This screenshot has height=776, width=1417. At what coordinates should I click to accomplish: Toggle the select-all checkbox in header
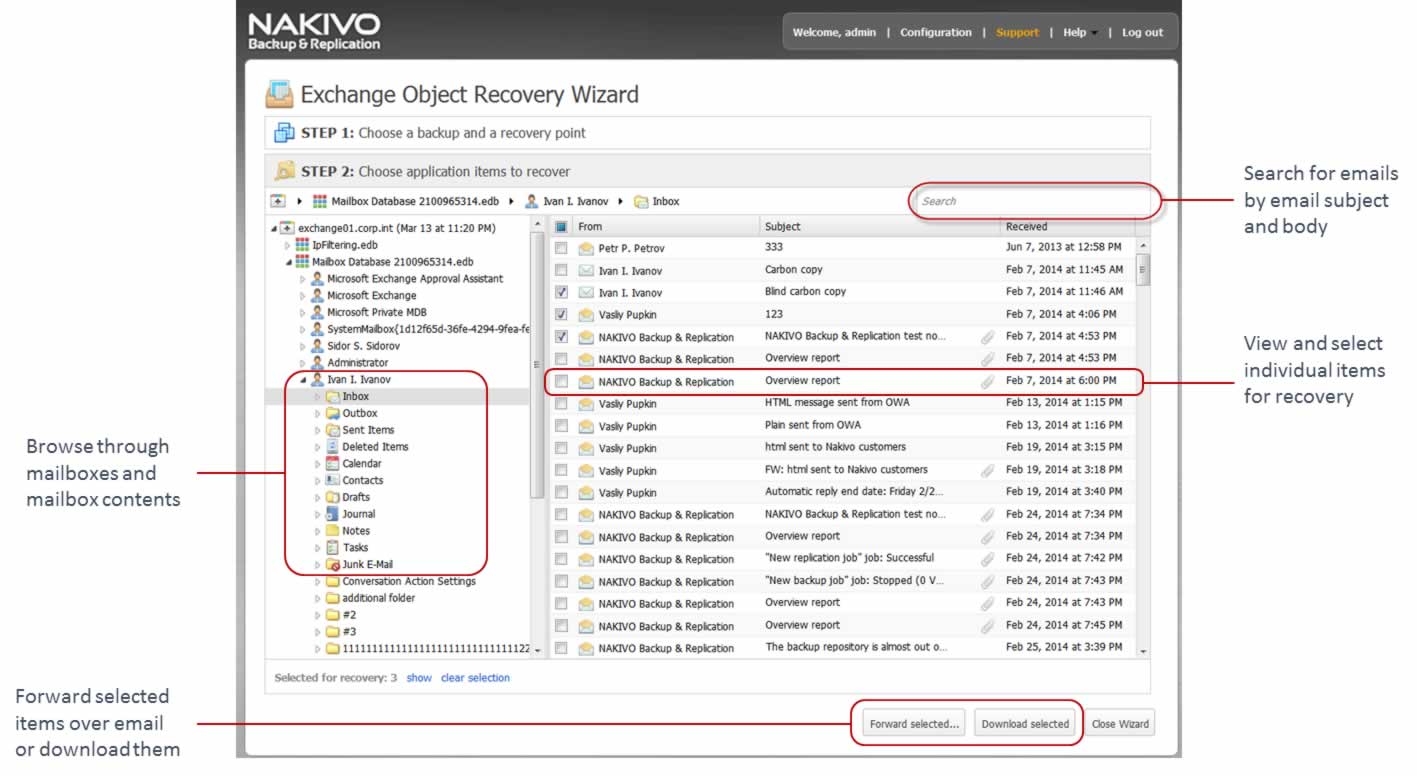[561, 227]
